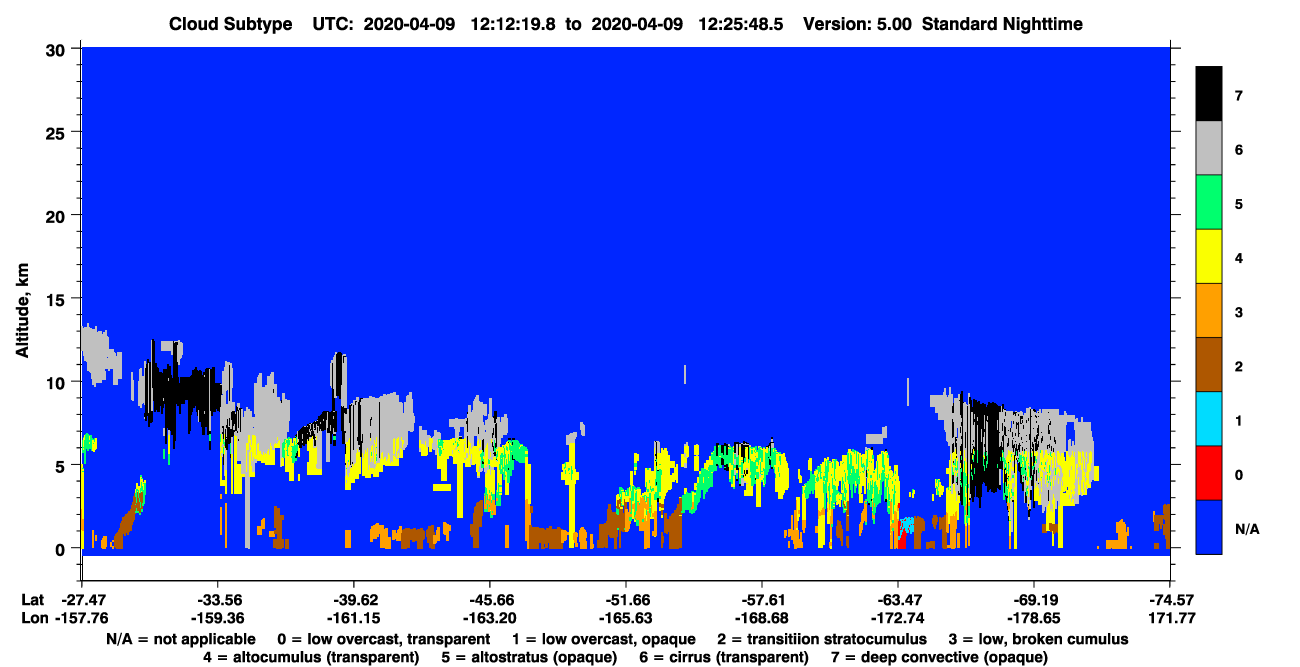Click the longitude value -159.36
The image size is (1300, 667).
click(218, 618)
